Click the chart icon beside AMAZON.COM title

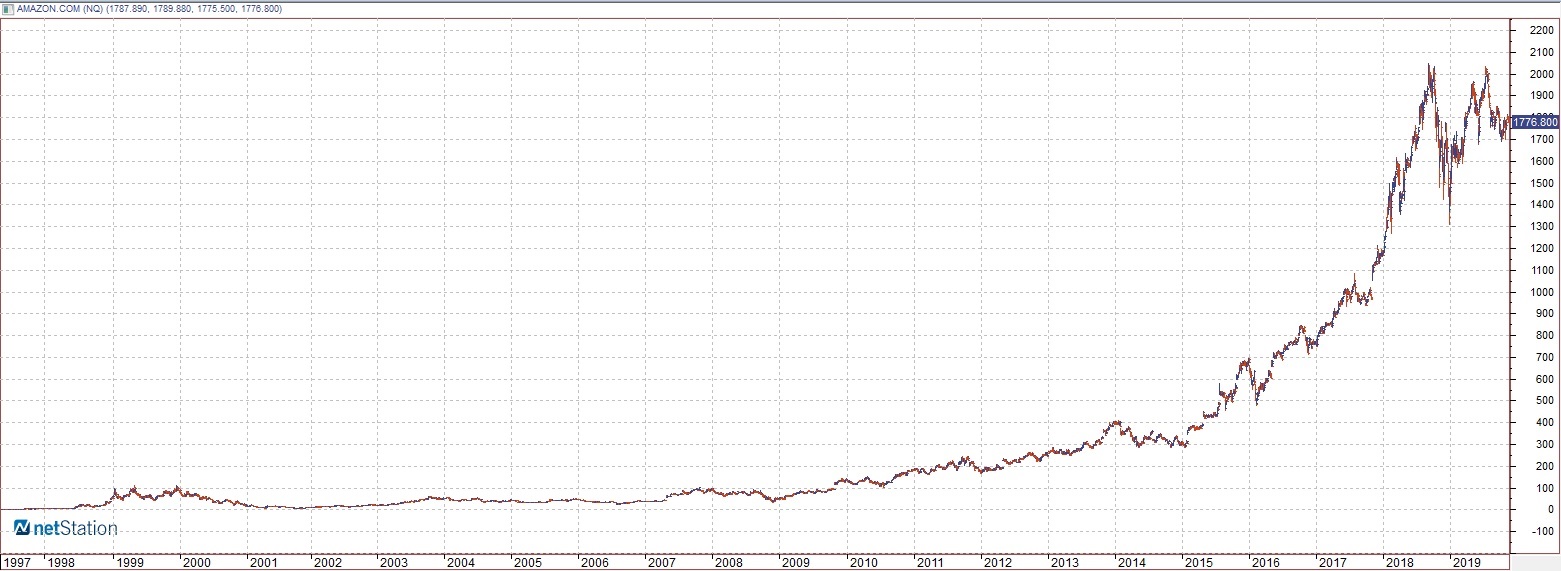(8, 8)
